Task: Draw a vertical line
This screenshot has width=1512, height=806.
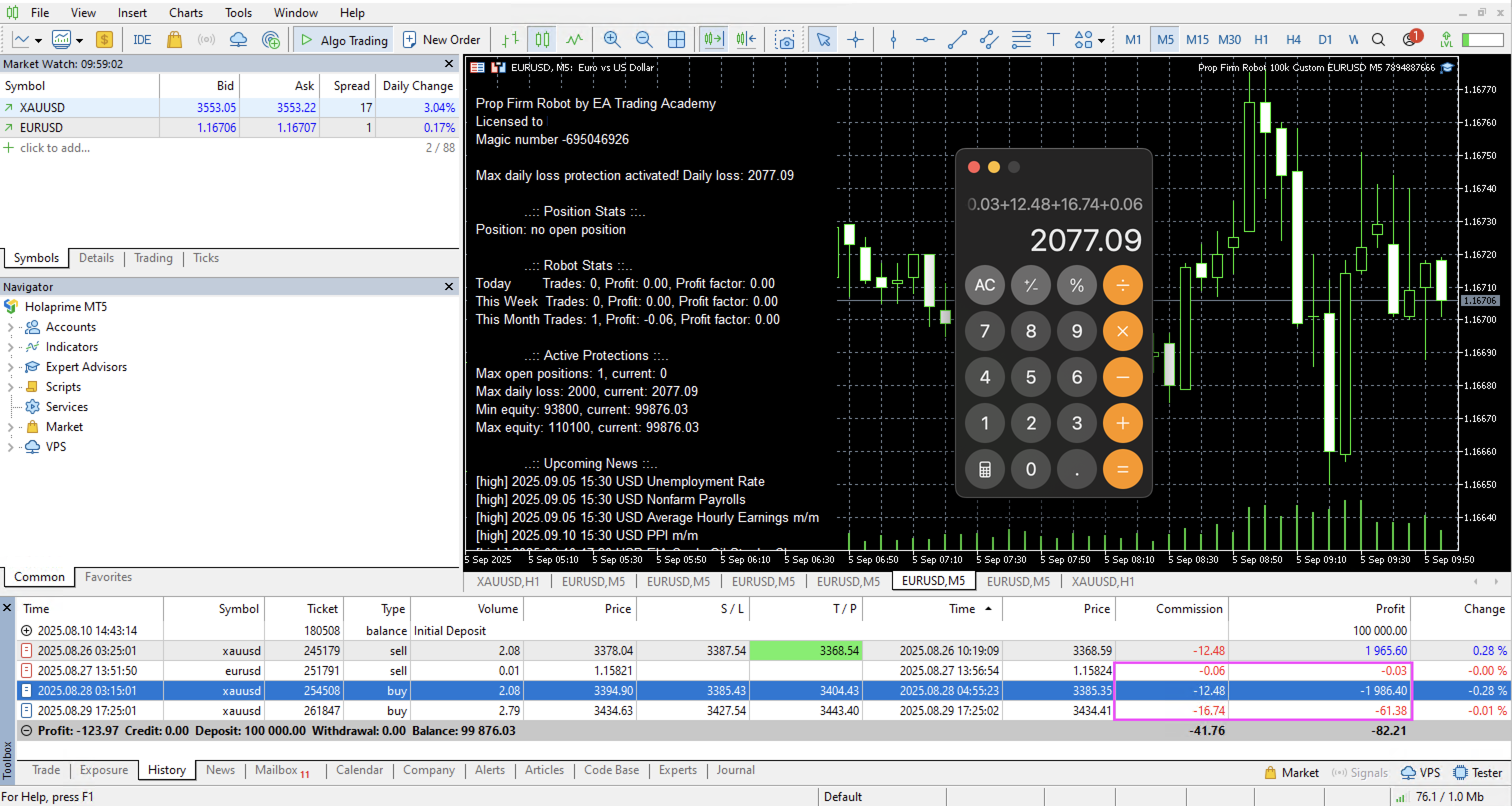Action: (x=893, y=40)
